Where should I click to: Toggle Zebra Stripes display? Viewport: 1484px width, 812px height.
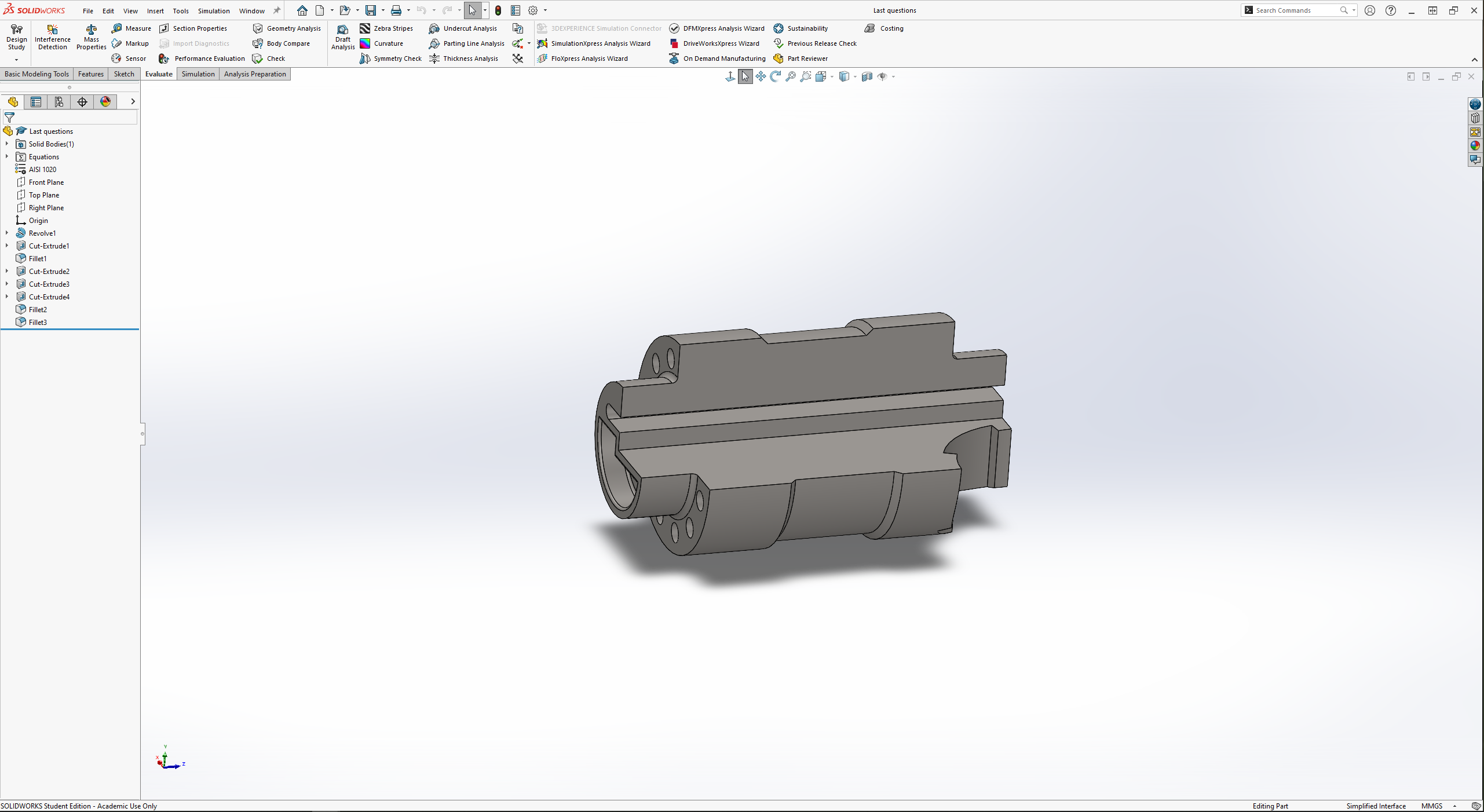click(x=386, y=28)
